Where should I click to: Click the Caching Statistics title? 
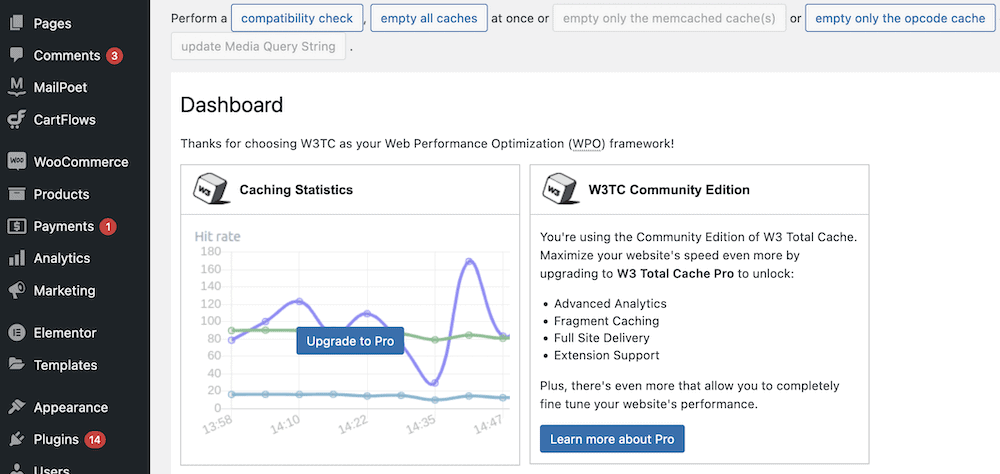296,189
